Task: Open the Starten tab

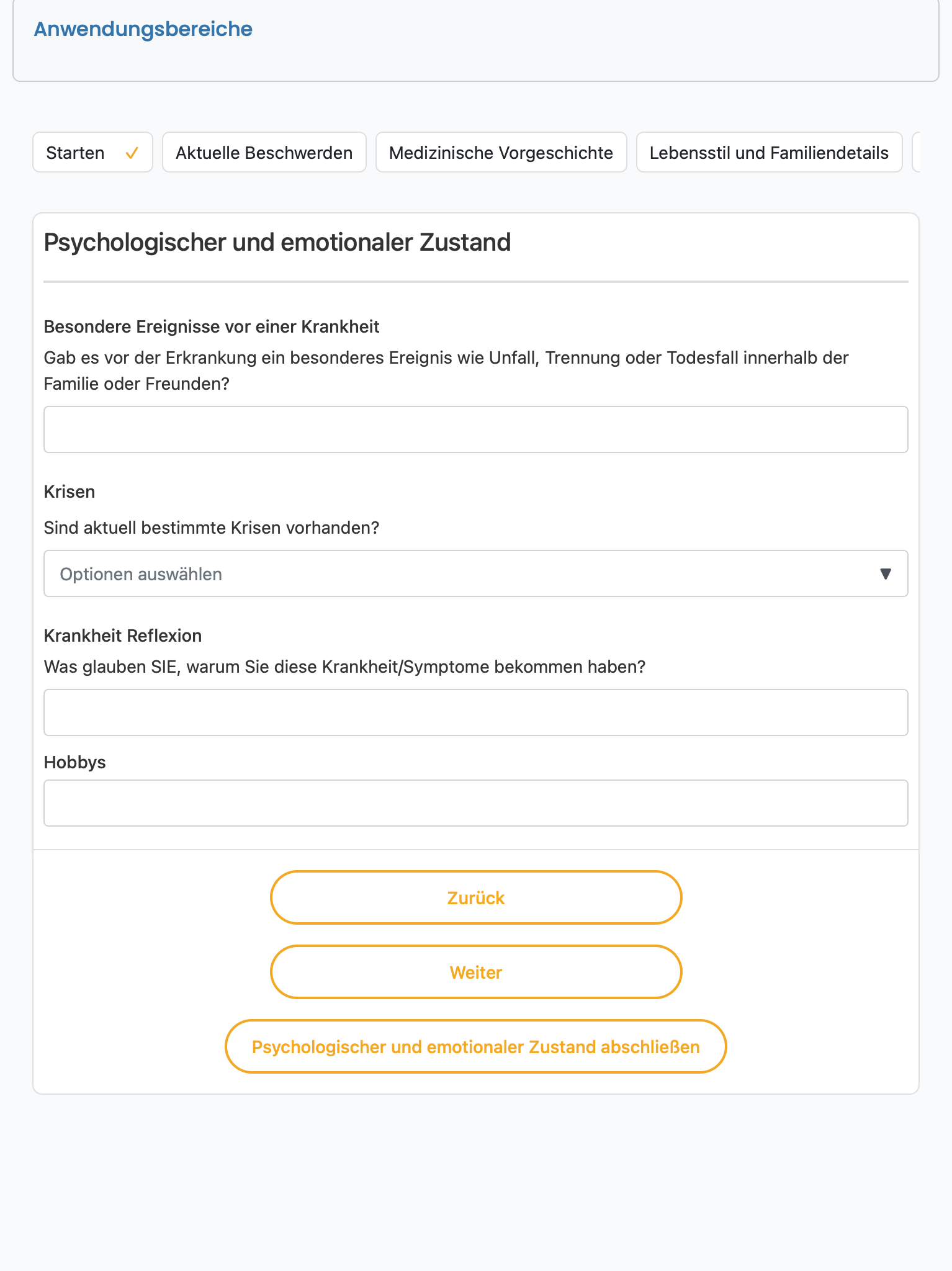Action: tap(92, 152)
